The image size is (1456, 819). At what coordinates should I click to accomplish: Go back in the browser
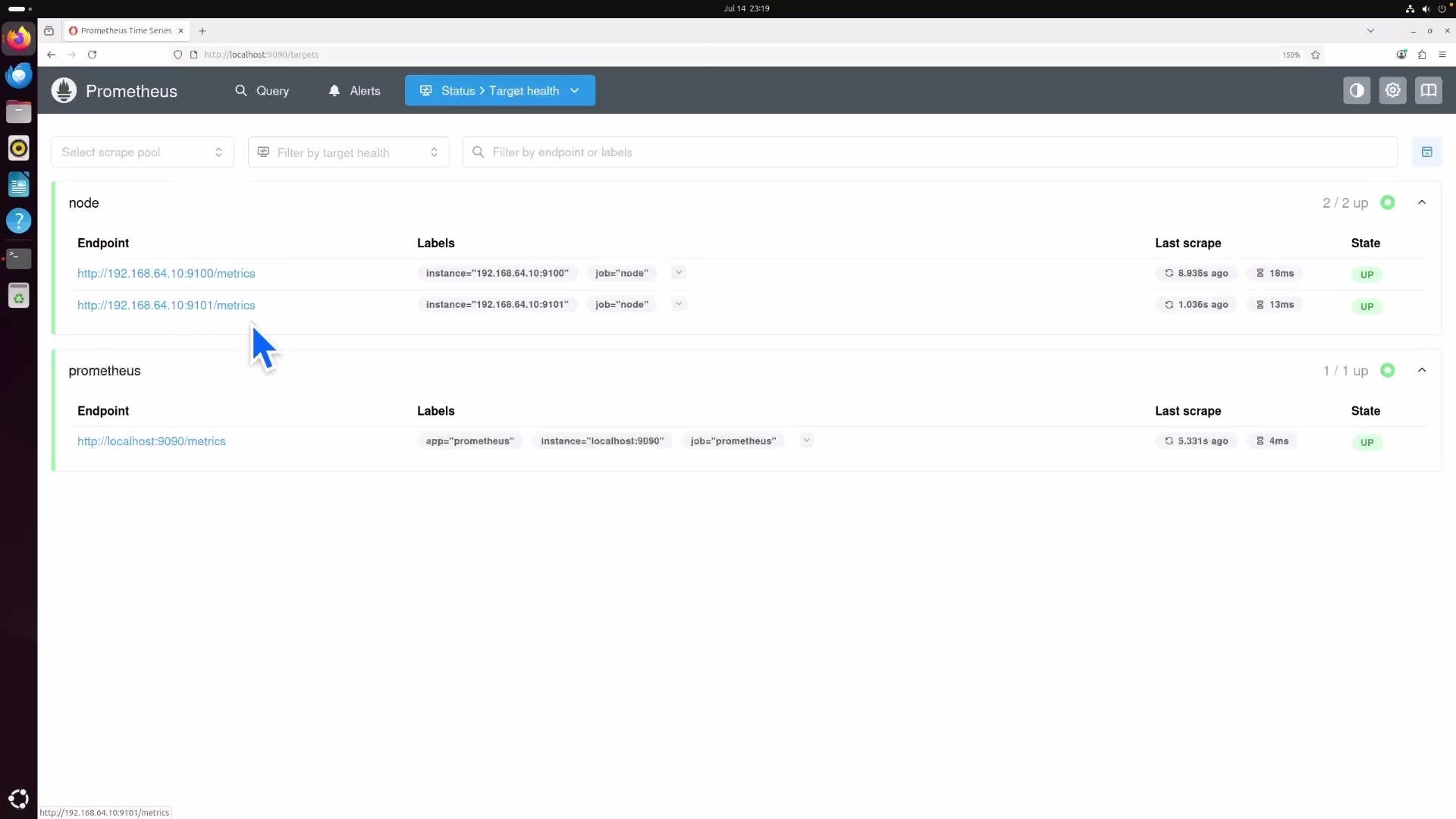(x=51, y=55)
